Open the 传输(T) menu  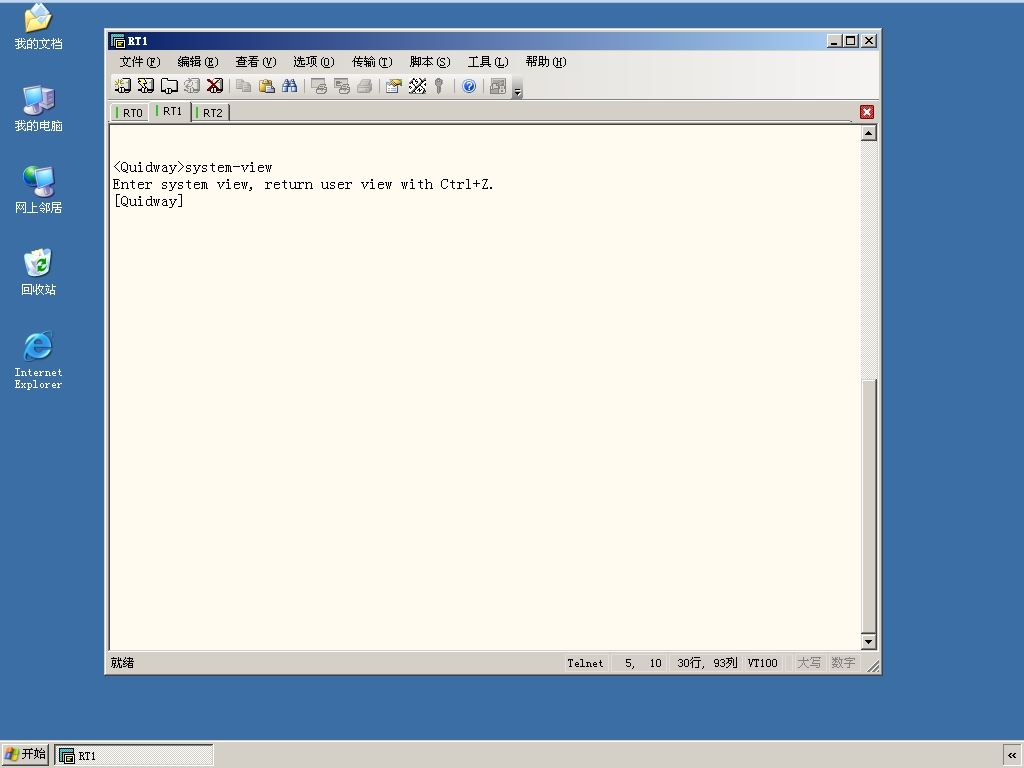pyautogui.click(x=372, y=62)
